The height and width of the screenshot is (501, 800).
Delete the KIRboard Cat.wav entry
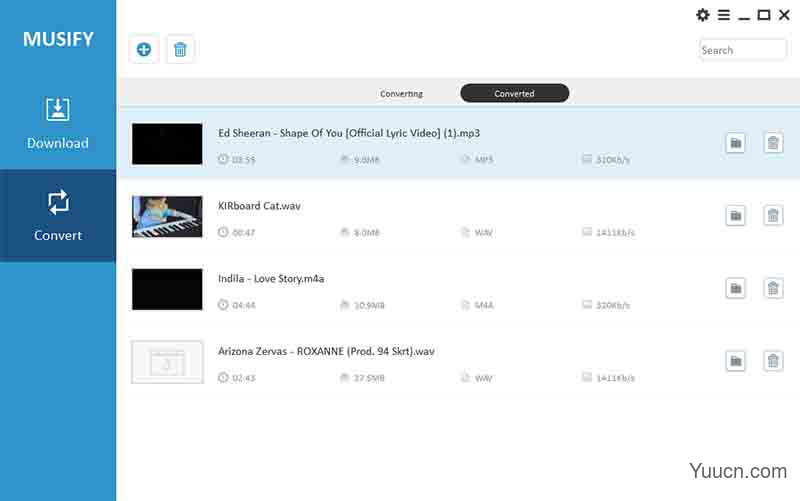tap(773, 216)
